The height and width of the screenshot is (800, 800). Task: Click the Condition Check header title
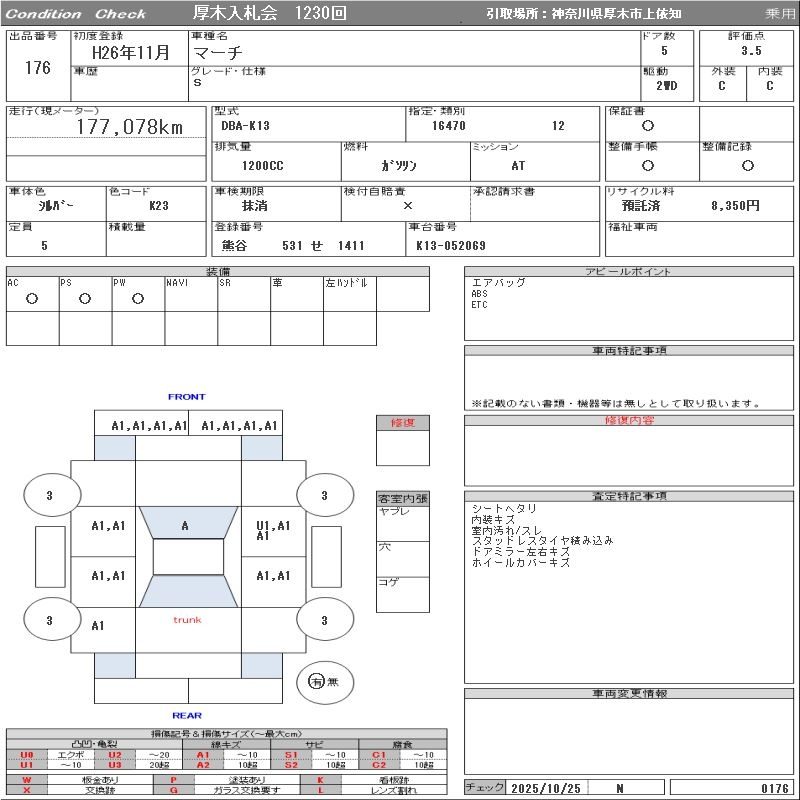(x=76, y=14)
